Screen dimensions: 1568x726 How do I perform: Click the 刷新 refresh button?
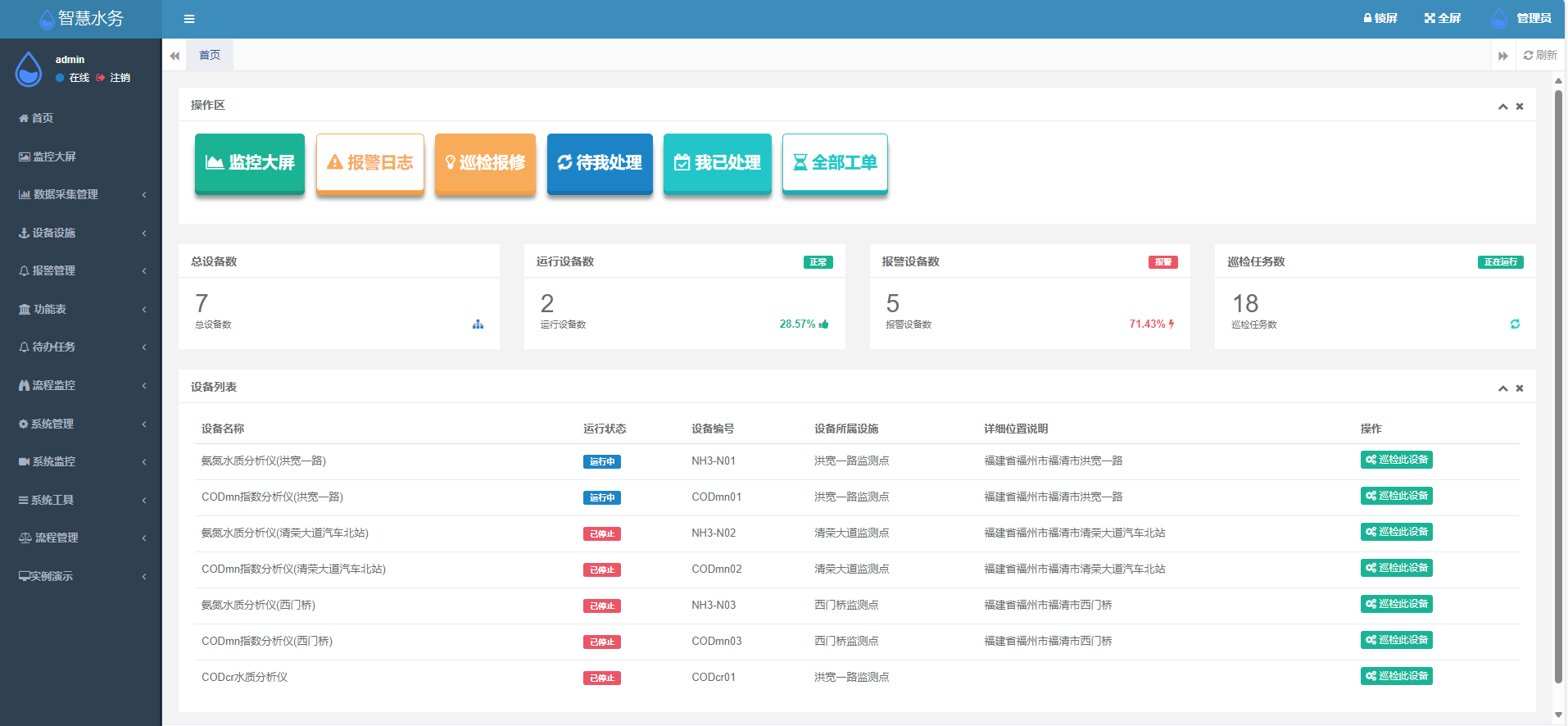1540,55
